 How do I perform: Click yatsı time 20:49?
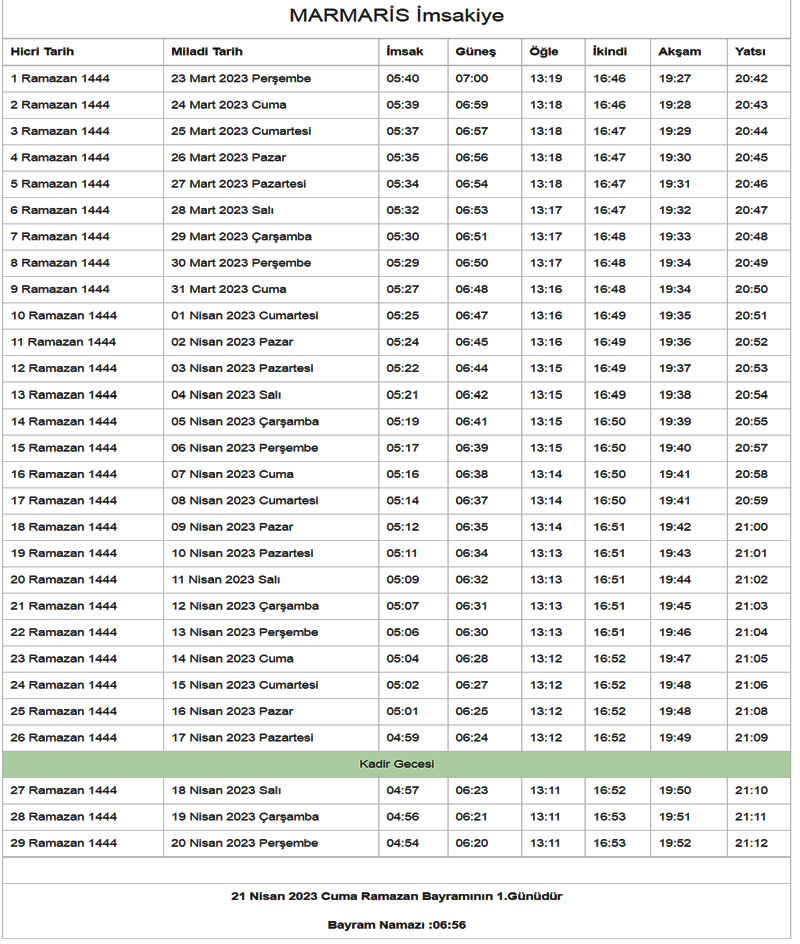click(x=751, y=263)
